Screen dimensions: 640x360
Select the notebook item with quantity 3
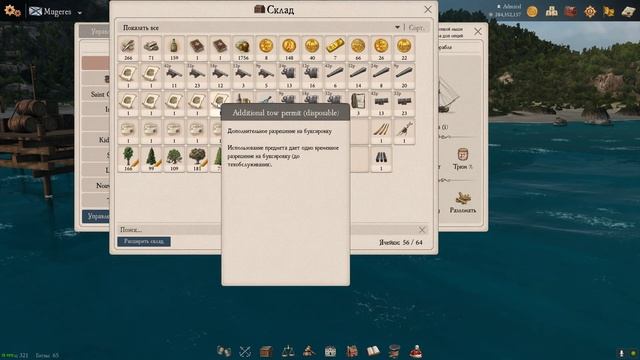coord(359,104)
